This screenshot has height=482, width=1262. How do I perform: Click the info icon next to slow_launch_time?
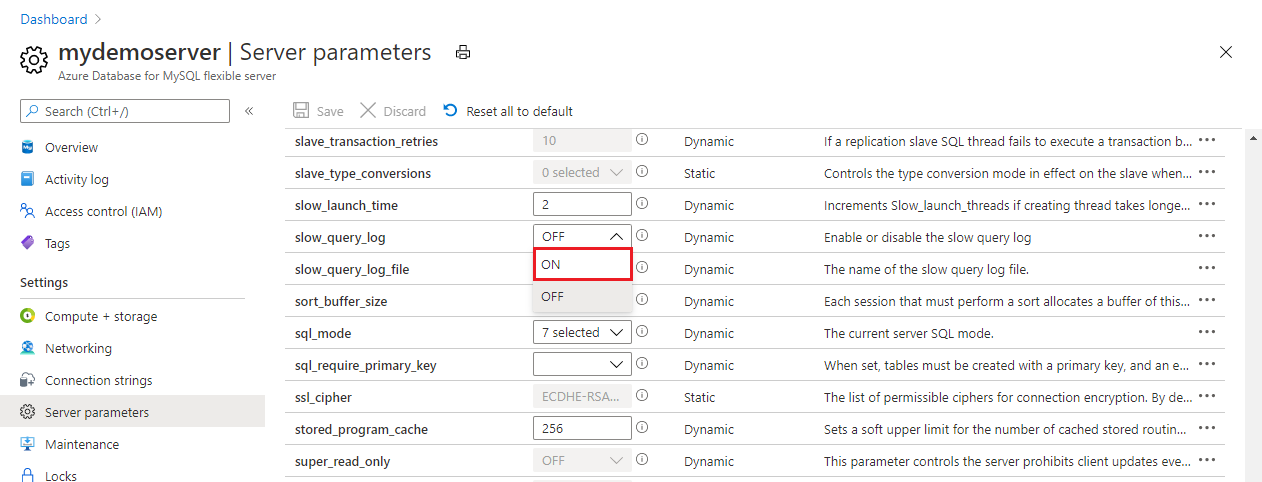pyautogui.click(x=642, y=204)
